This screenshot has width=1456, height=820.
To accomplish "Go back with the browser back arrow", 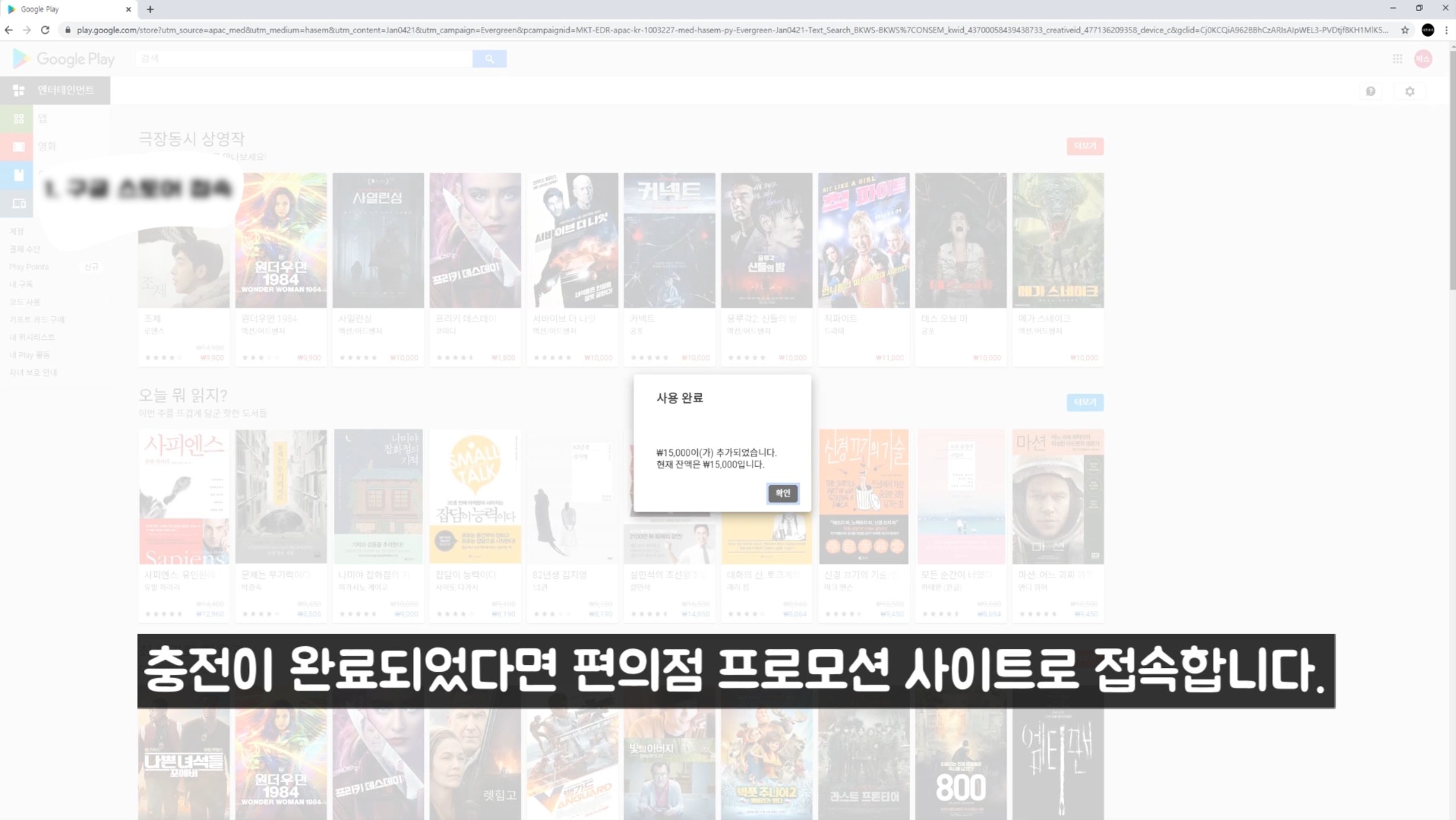I will point(9,30).
